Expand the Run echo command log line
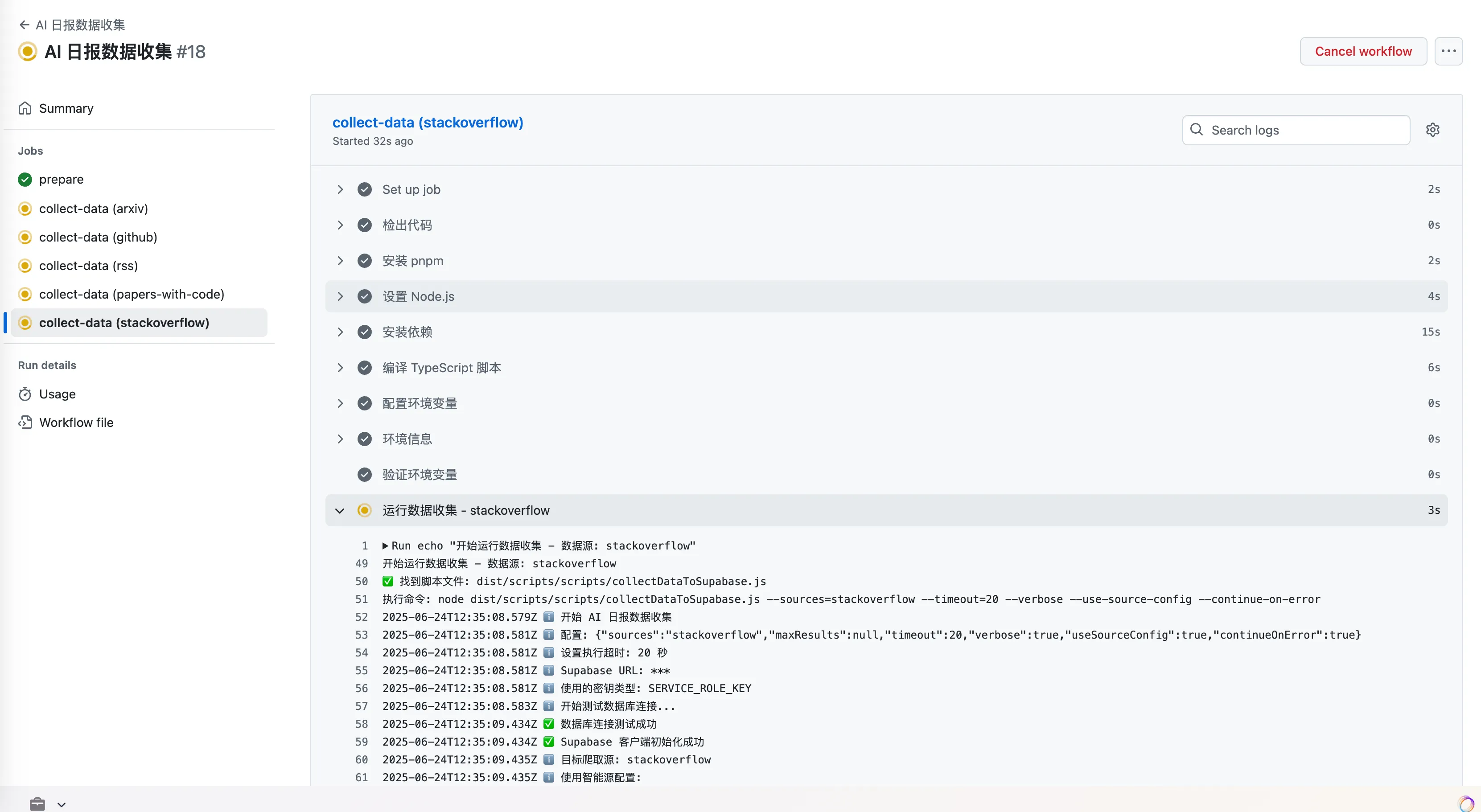 [385, 545]
